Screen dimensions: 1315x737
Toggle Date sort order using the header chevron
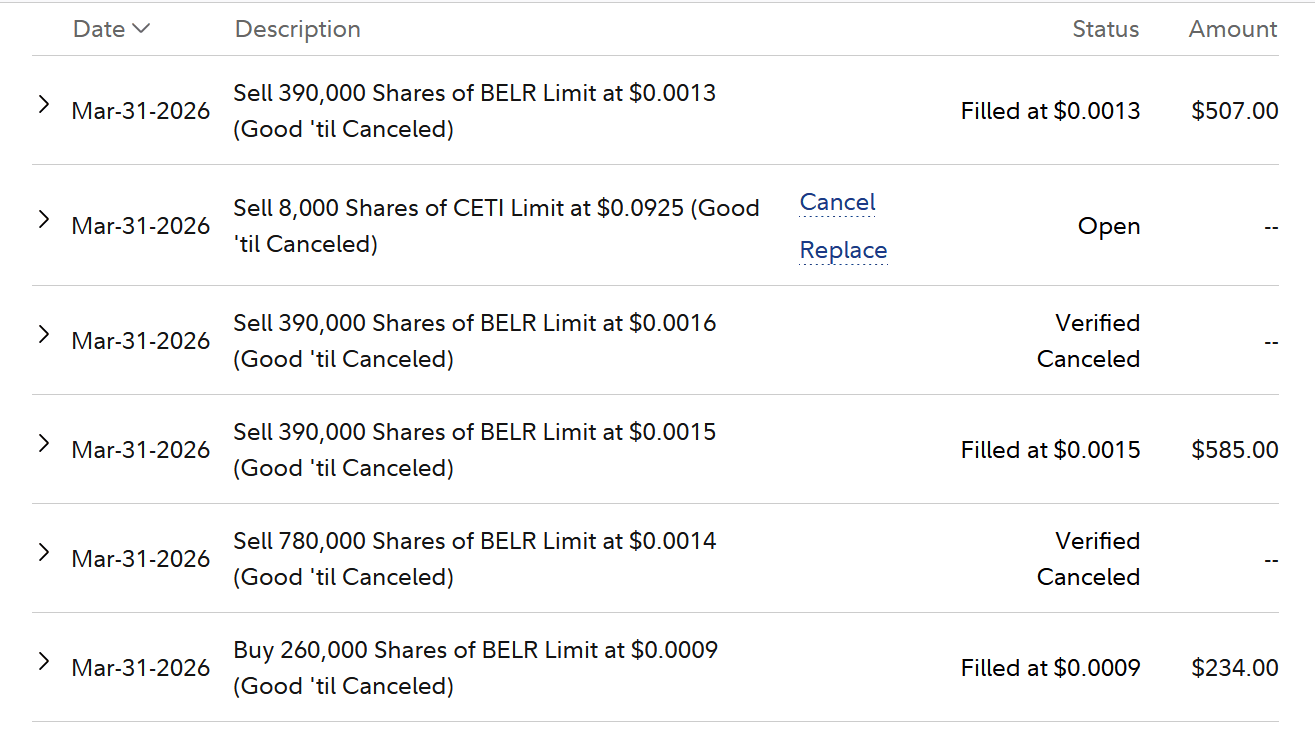point(140,29)
